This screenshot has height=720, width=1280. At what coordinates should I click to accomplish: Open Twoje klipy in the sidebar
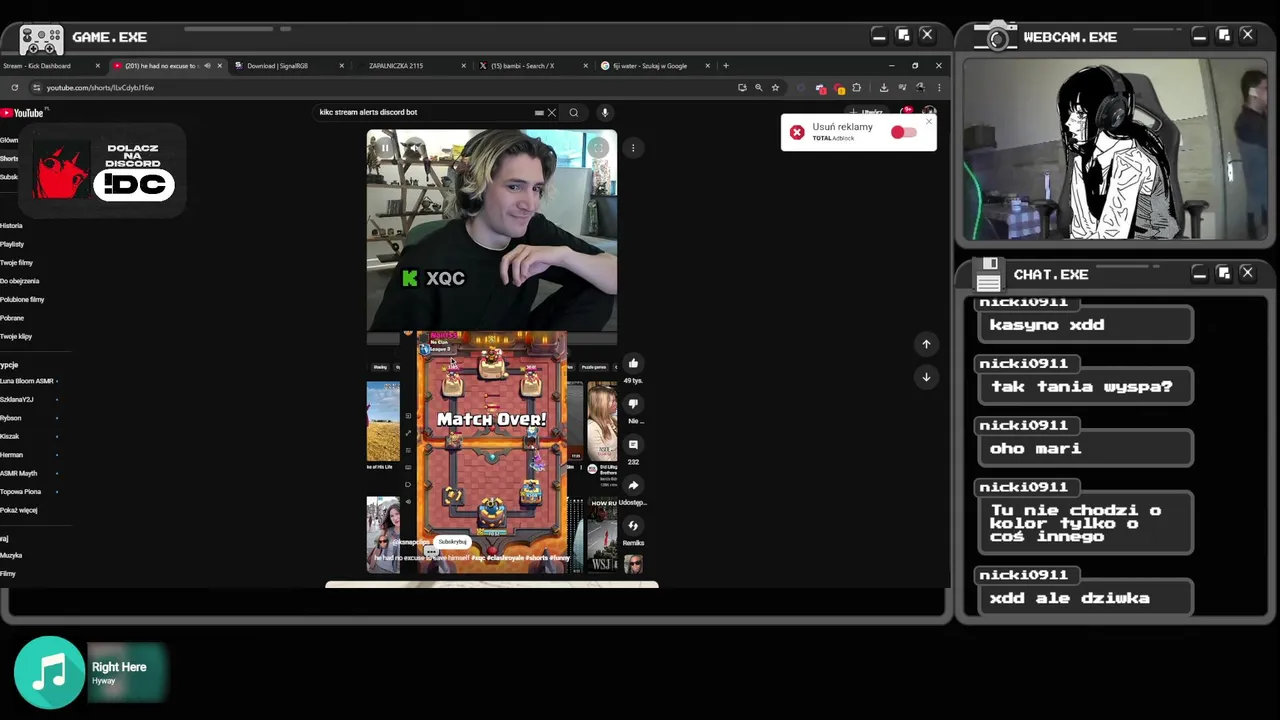(x=16, y=337)
